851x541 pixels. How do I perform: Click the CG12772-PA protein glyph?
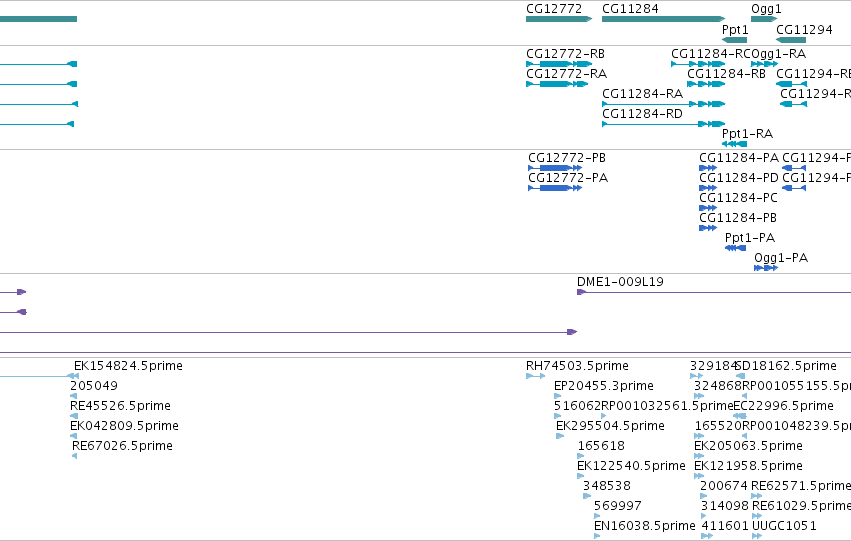click(x=555, y=188)
